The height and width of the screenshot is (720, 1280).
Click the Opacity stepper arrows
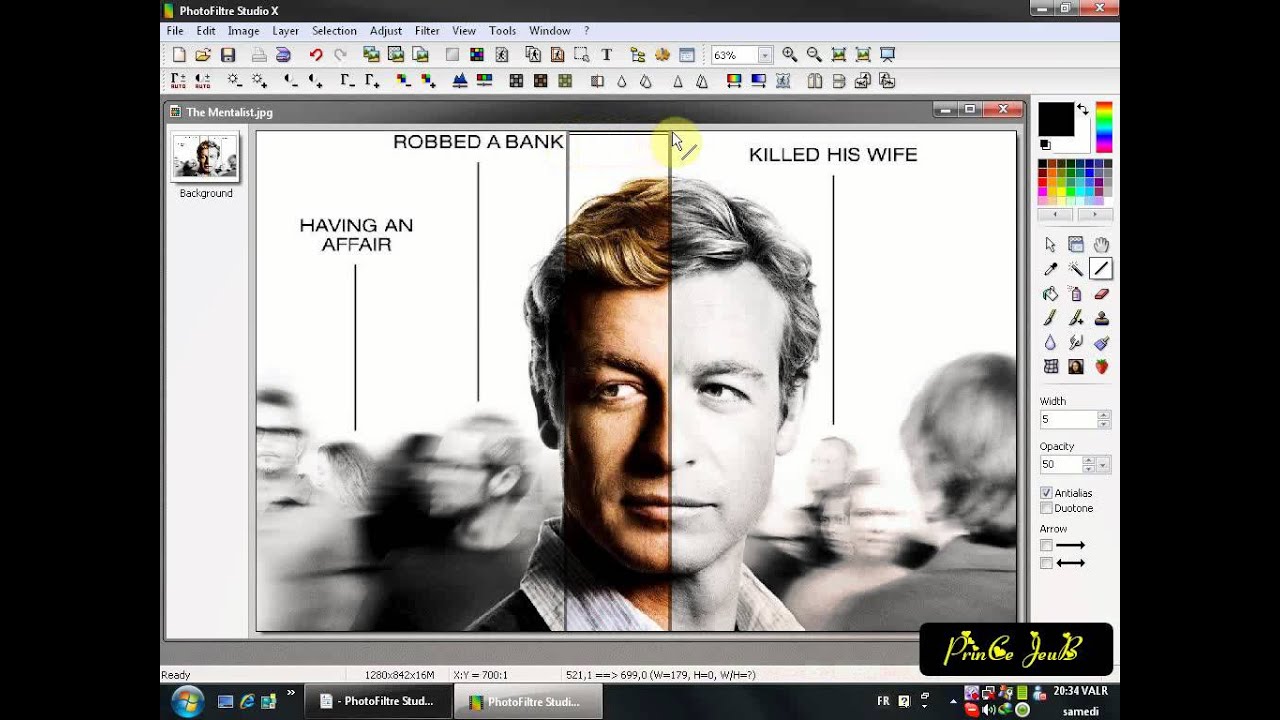[x=1089, y=465]
